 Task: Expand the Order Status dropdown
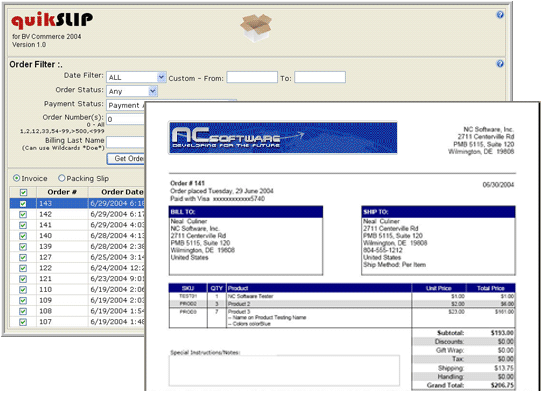(132, 91)
